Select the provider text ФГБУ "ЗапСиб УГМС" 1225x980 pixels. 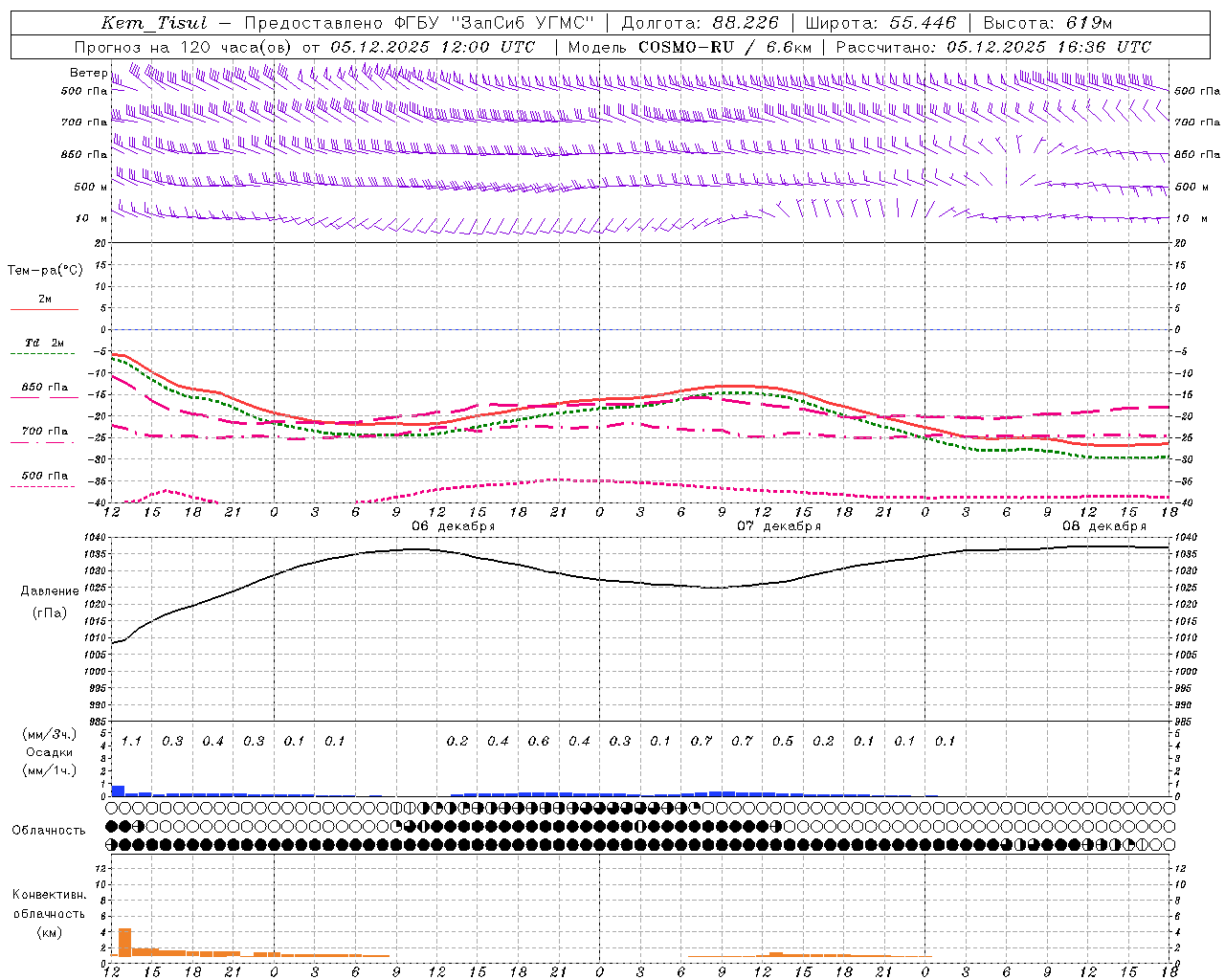[x=494, y=23]
